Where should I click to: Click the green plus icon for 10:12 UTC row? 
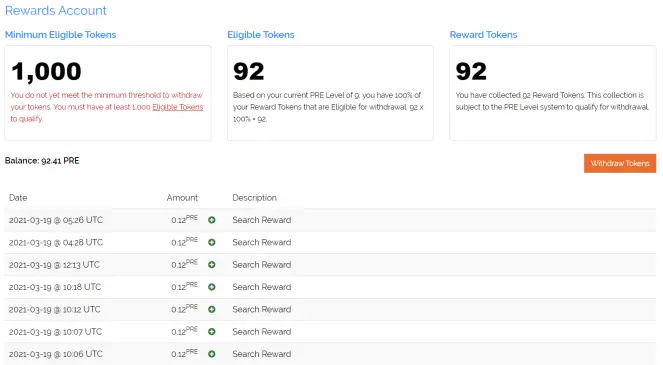212,310
